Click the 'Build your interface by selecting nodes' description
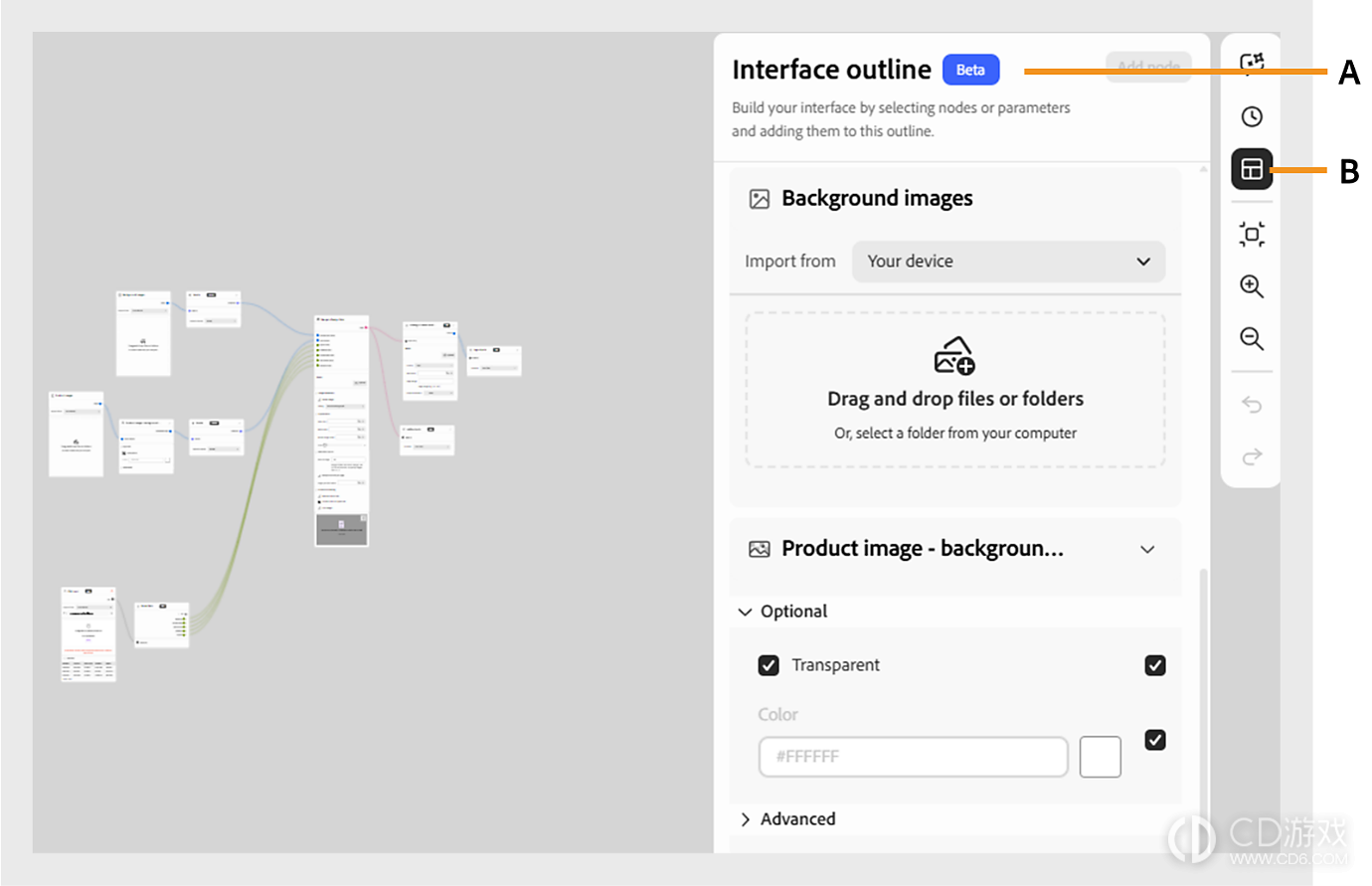The height and width of the screenshot is (886, 1372). 901,119
